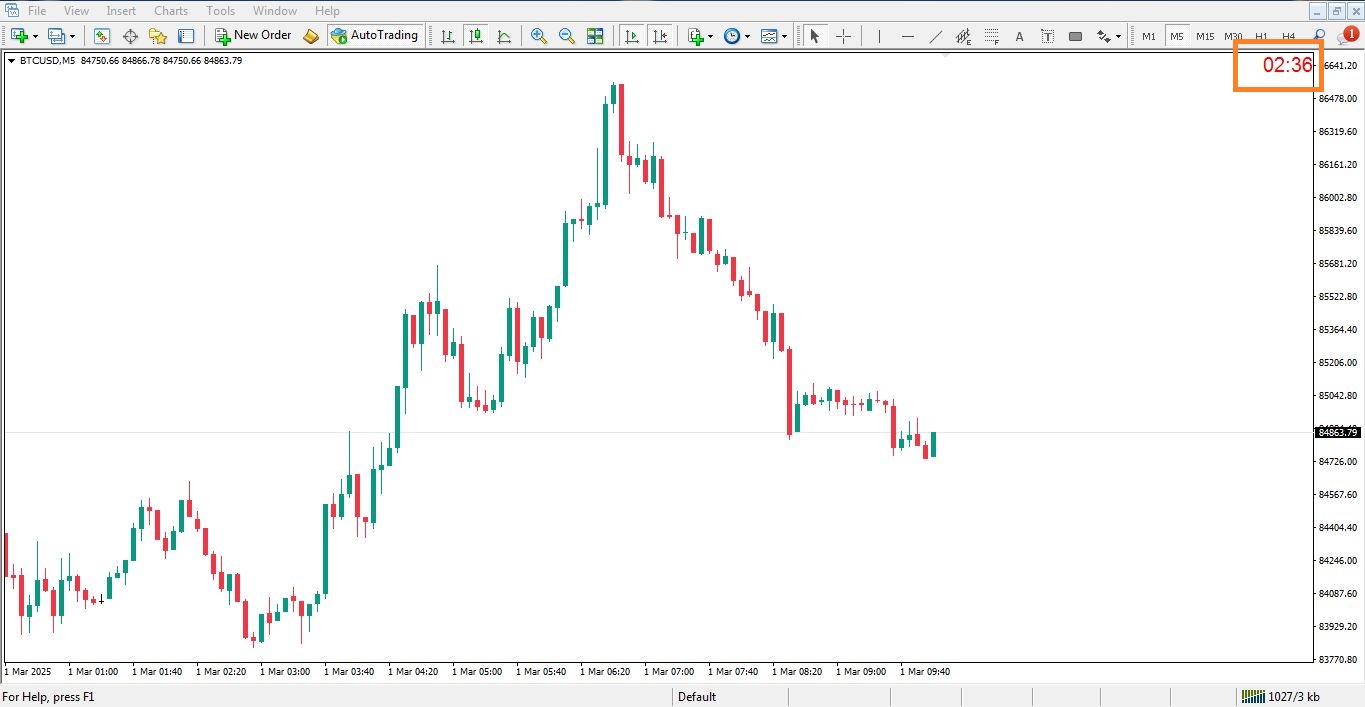Launch MetaEditor from the yellow book icon
Image resolution: width=1365 pixels, height=707 pixels.
311,36
